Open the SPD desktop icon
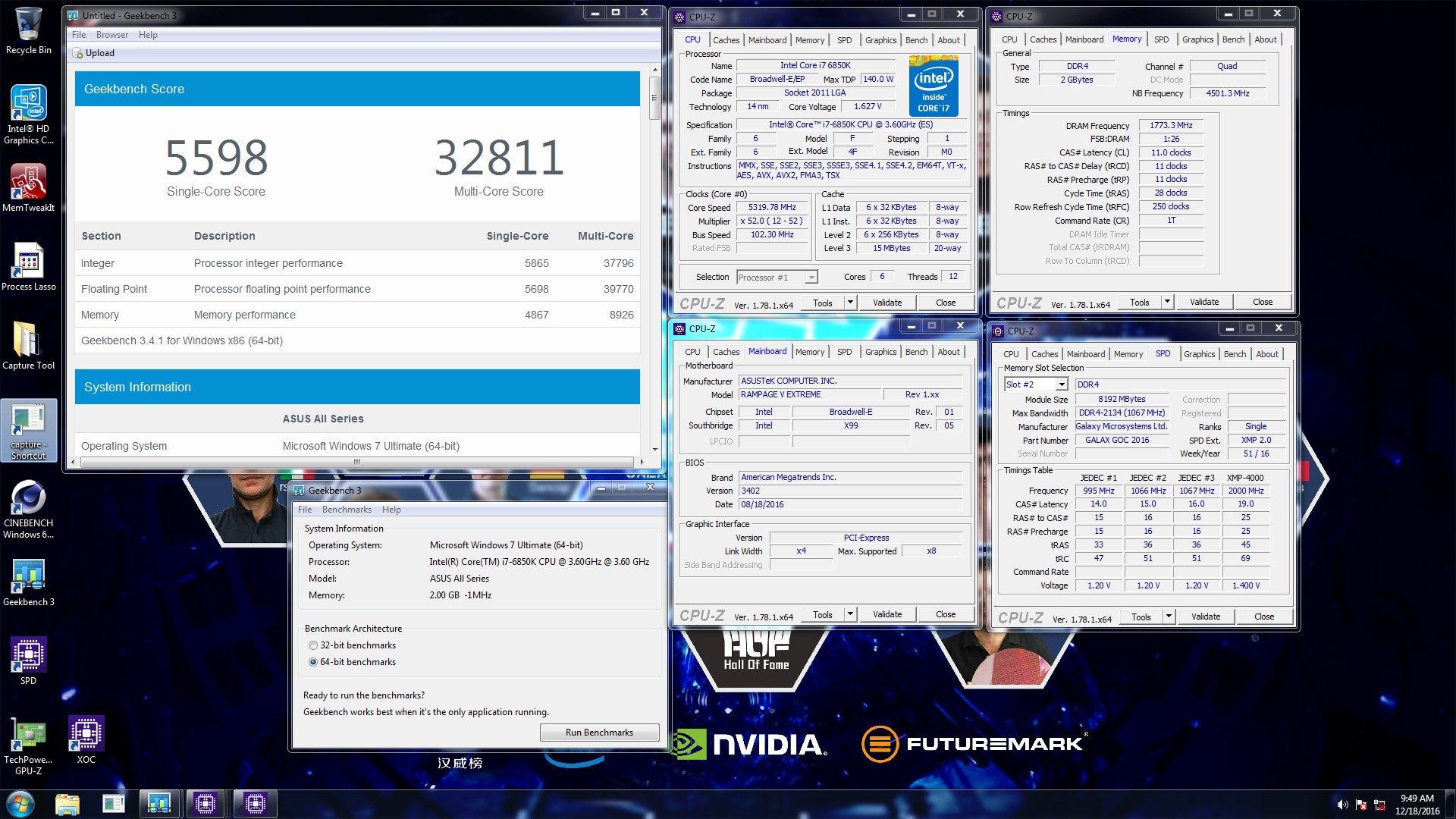1456x819 pixels. pos(28,661)
